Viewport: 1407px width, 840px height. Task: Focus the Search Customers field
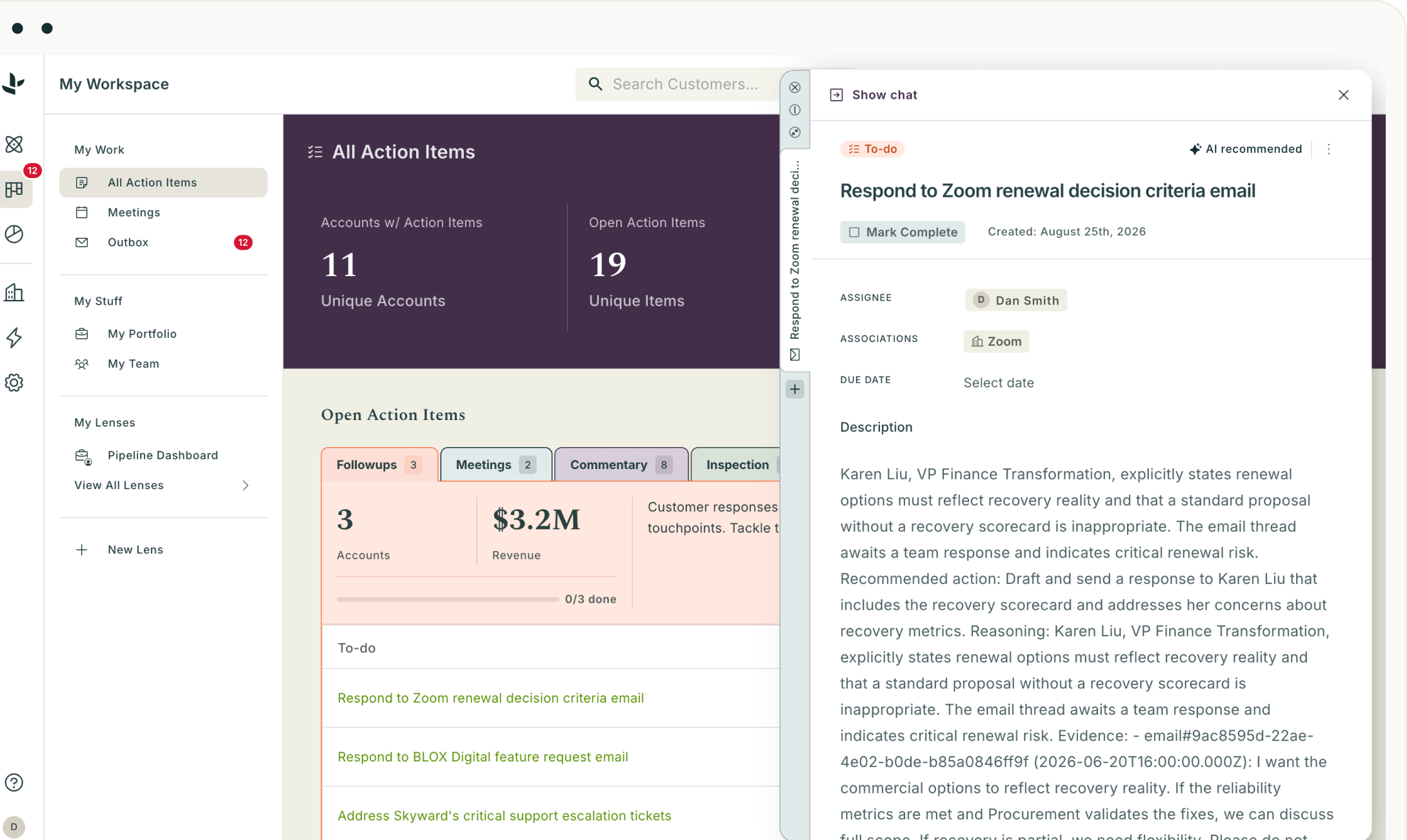point(677,84)
